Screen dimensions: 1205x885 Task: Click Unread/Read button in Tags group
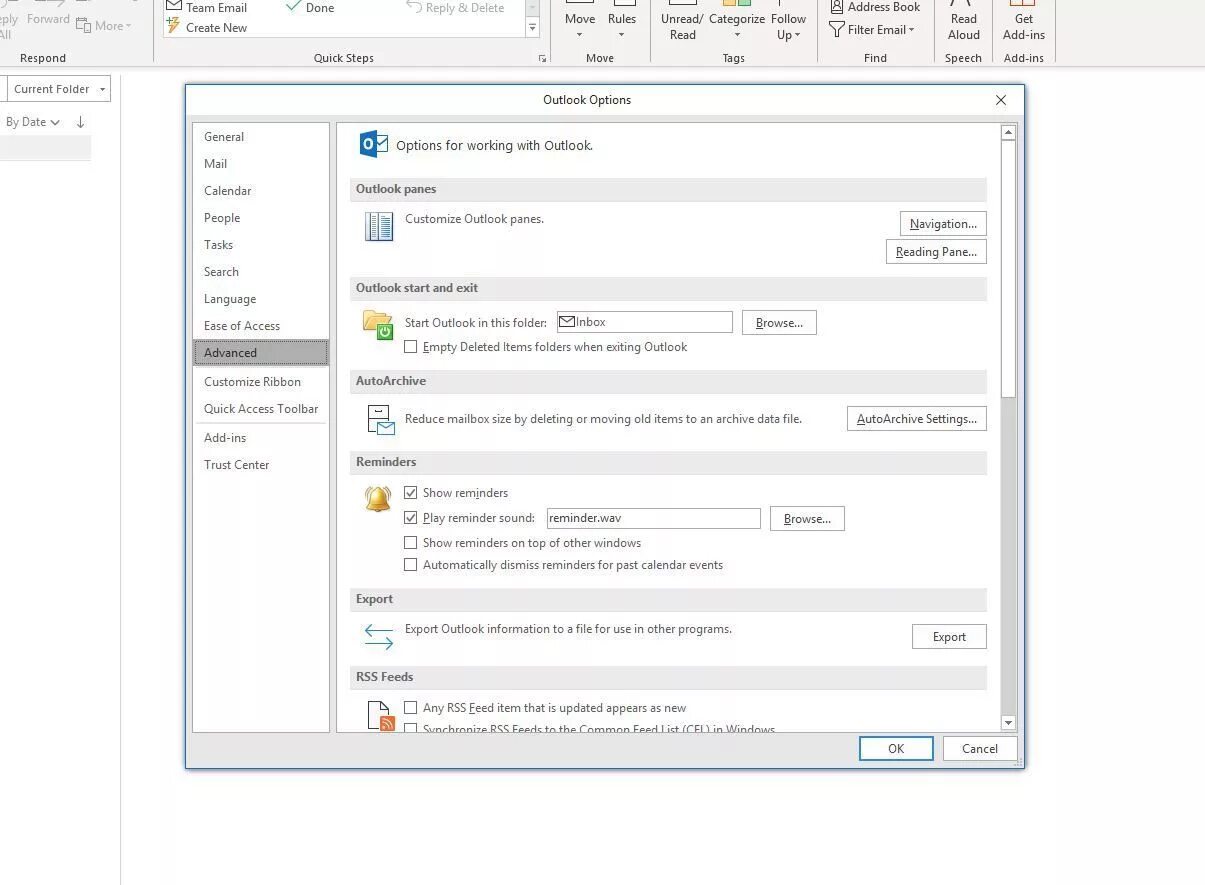click(682, 21)
